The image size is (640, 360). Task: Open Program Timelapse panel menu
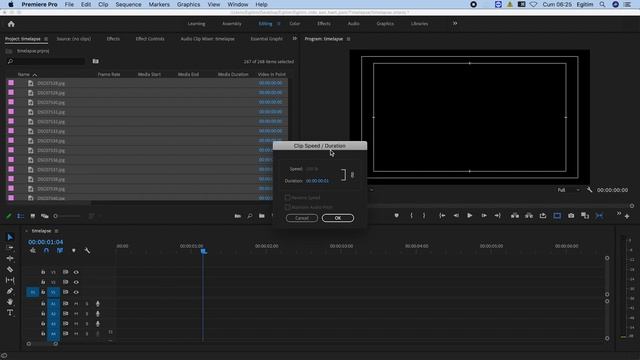pyautogui.click(x=348, y=39)
